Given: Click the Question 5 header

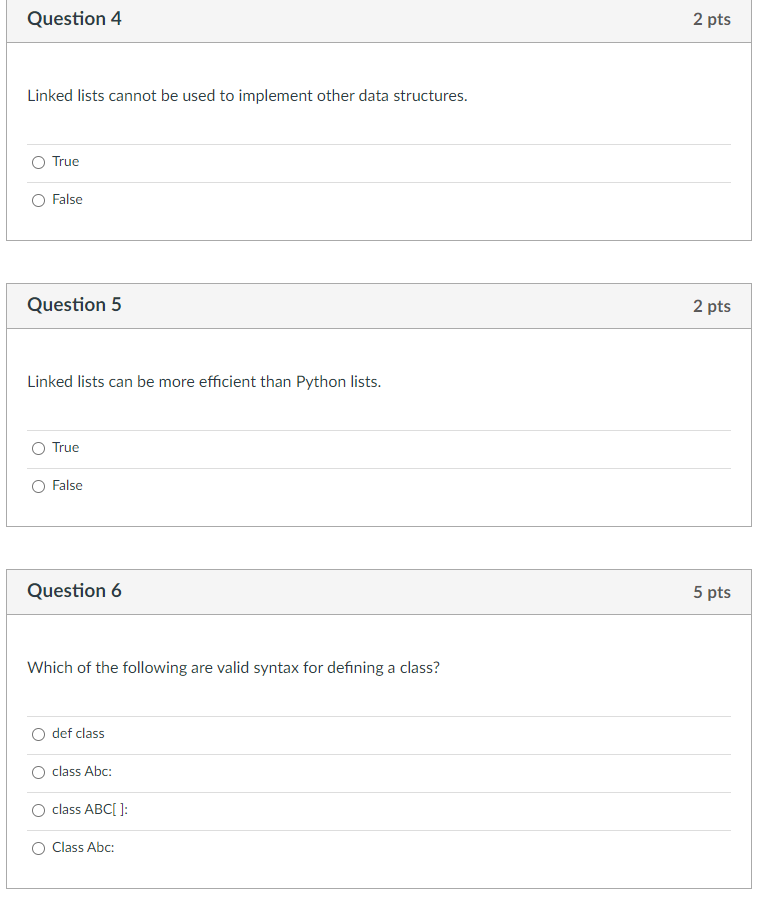Looking at the screenshot, I should tap(75, 305).
